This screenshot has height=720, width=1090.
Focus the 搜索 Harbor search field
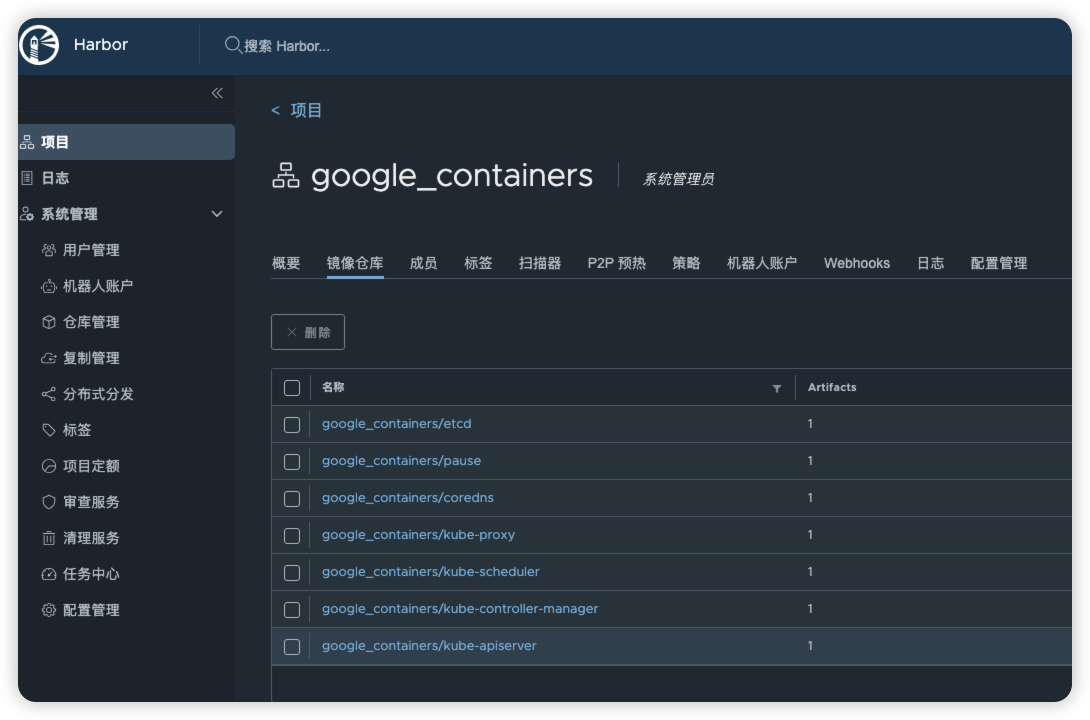[286, 46]
